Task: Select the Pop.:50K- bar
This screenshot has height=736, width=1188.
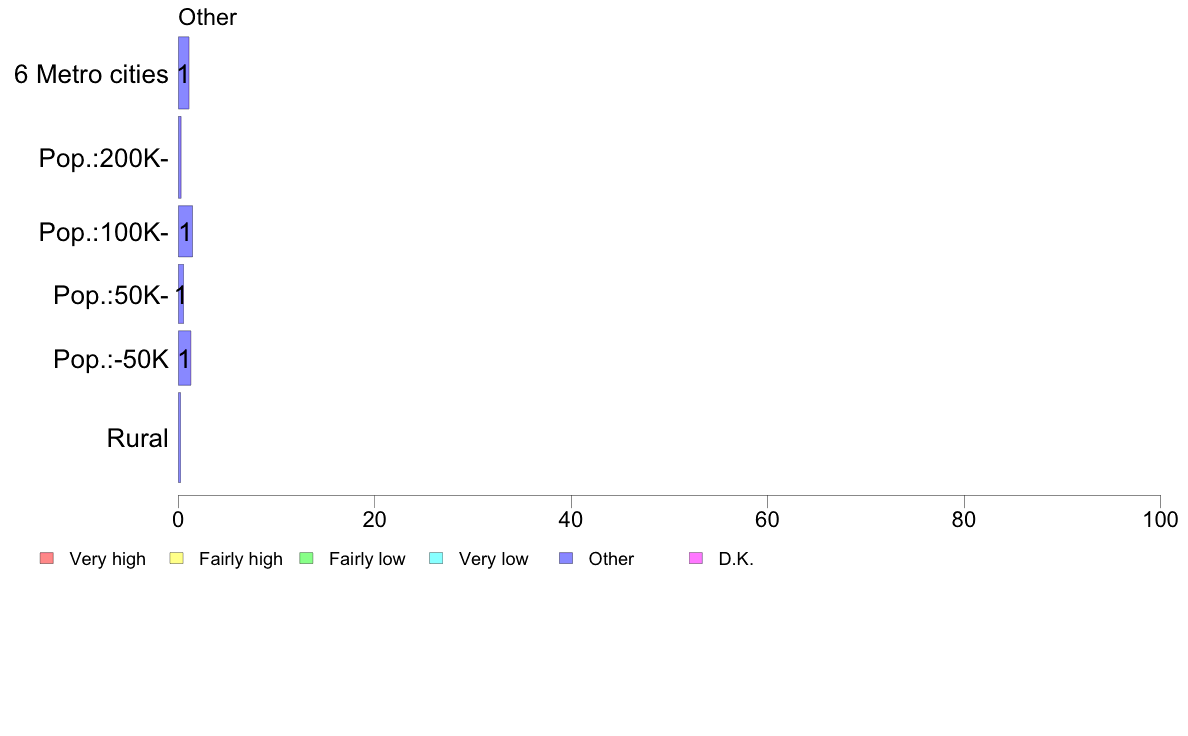Action: [181, 294]
